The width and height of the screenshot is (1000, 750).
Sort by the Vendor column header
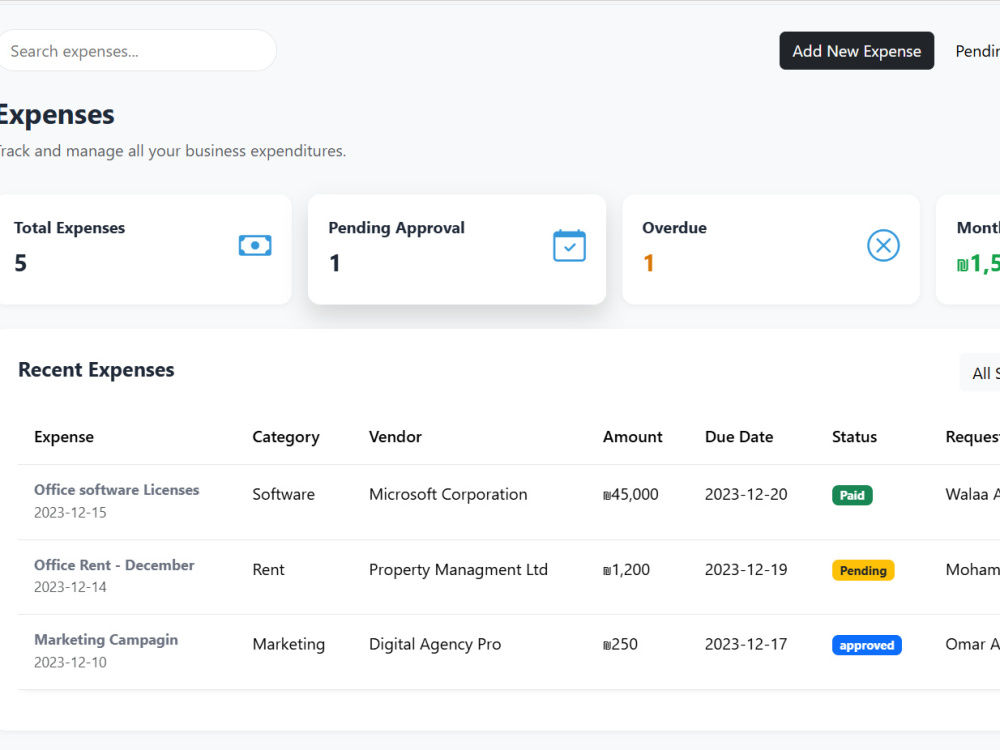(x=395, y=437)
